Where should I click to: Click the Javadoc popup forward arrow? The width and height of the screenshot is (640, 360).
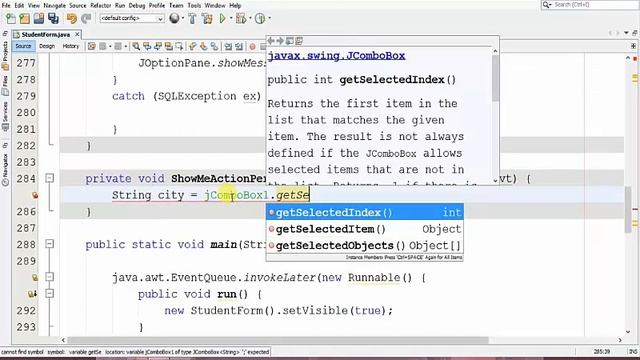point(280,41)
